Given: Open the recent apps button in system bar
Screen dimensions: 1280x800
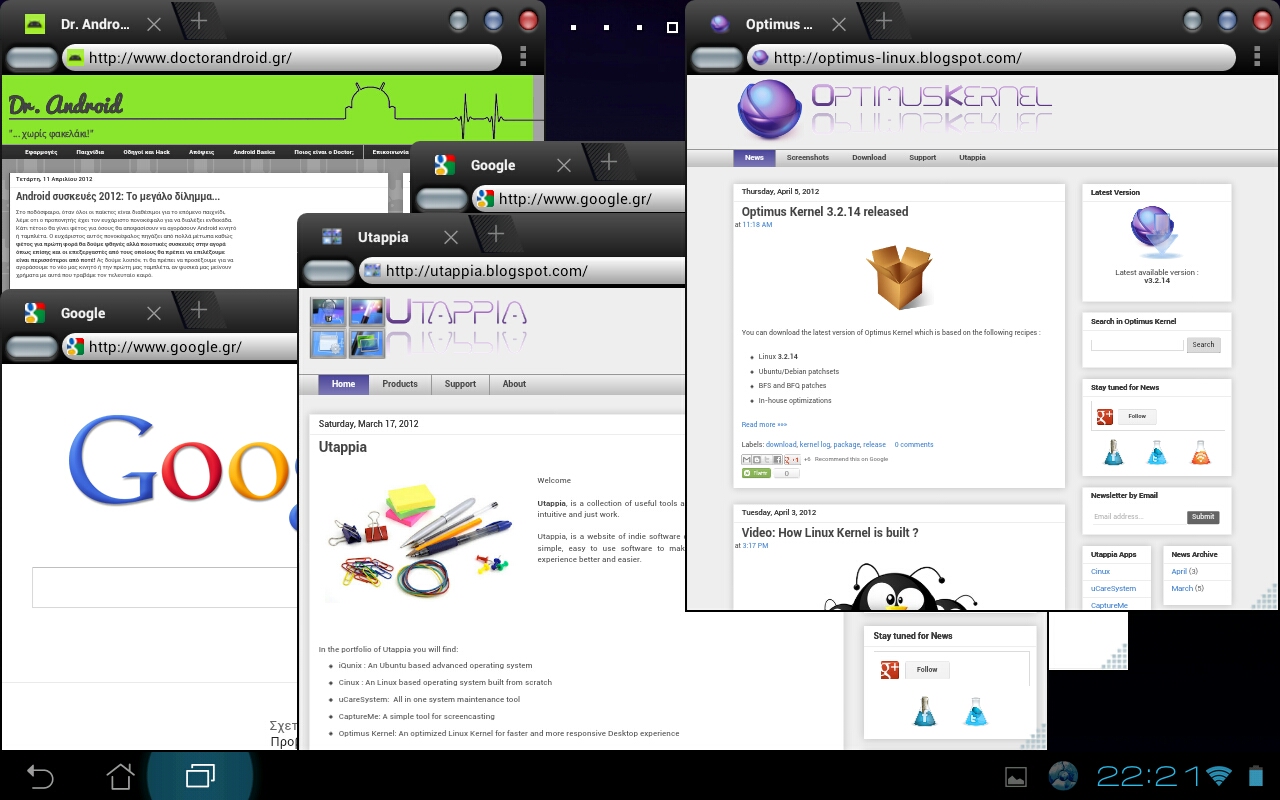Looking at the screenshot, I should point(200,775).
